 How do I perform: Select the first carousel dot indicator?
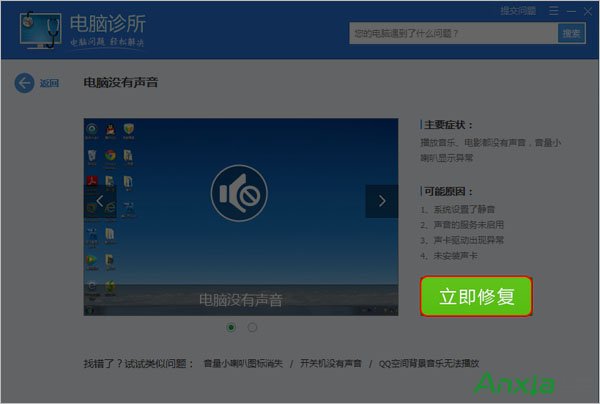pos(232,327)
